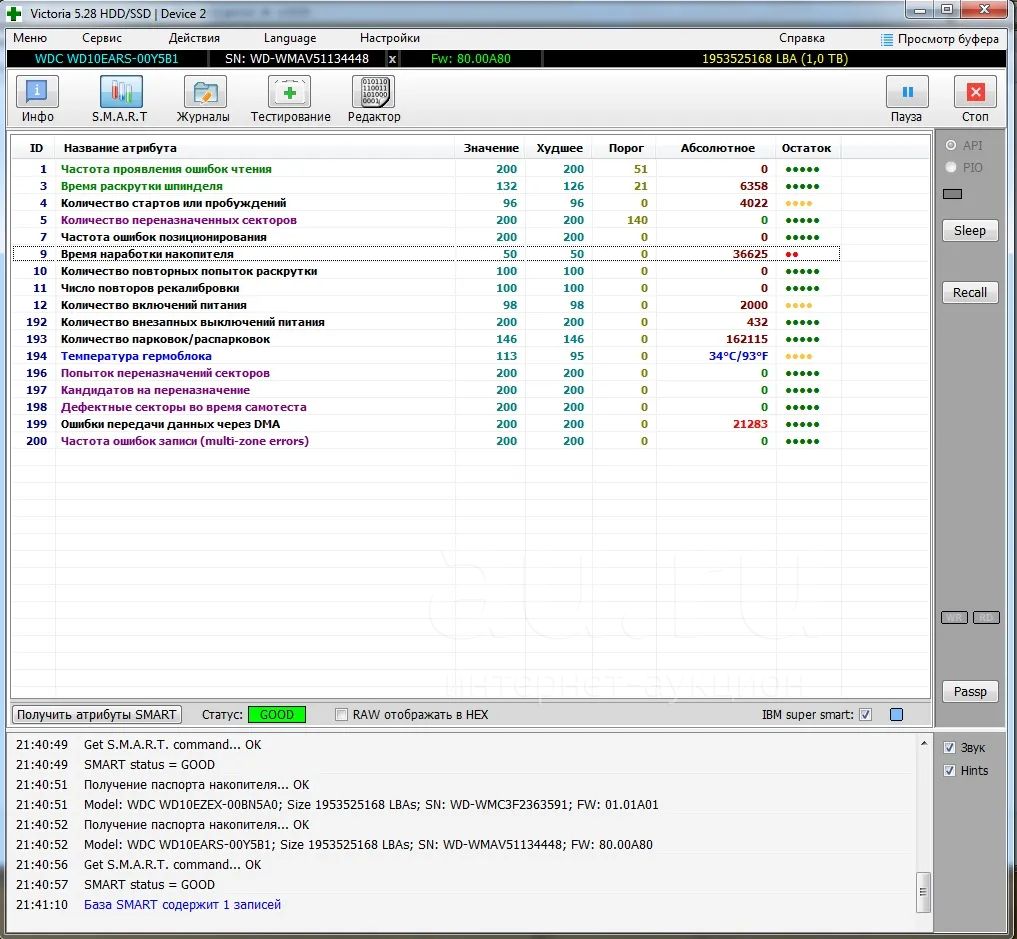Click the Recall button
Viewport: 1017px width, 939px height.
(970, 292)
